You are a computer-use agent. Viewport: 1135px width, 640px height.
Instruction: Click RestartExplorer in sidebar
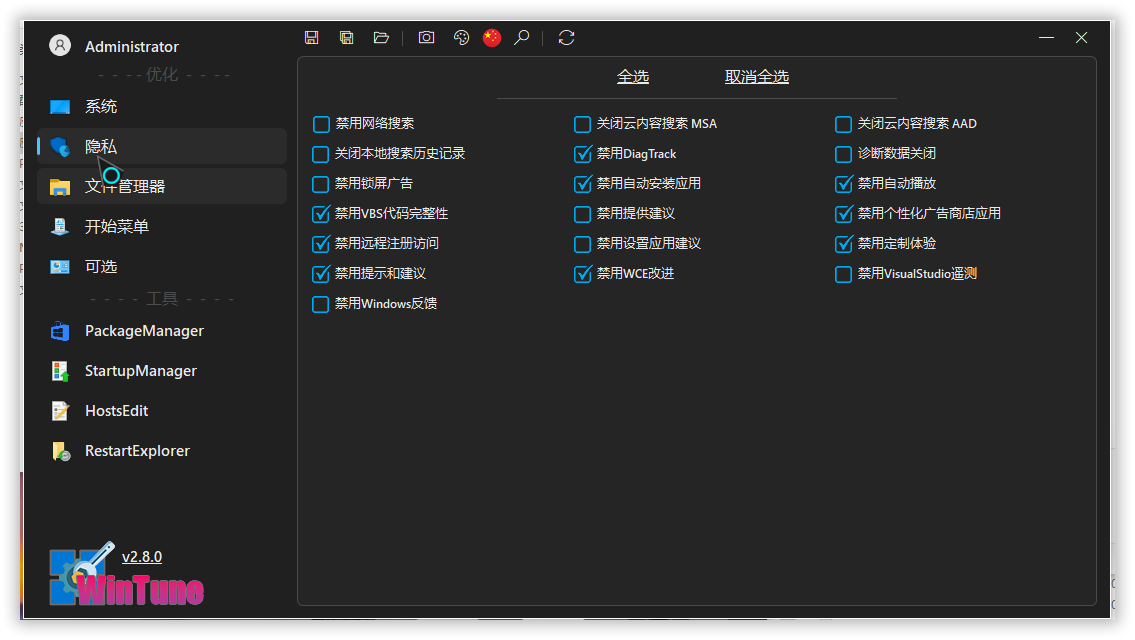pos(137,451)
